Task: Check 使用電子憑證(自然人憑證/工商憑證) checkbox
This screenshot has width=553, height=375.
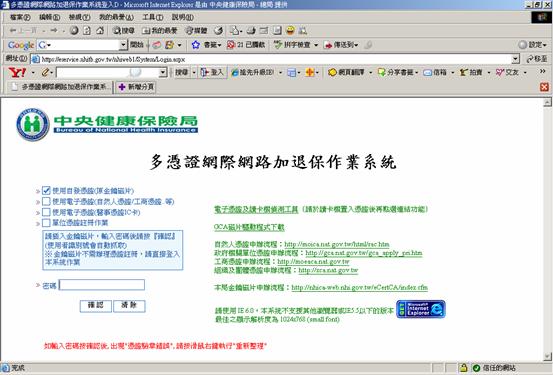Action: coord(46,201)
